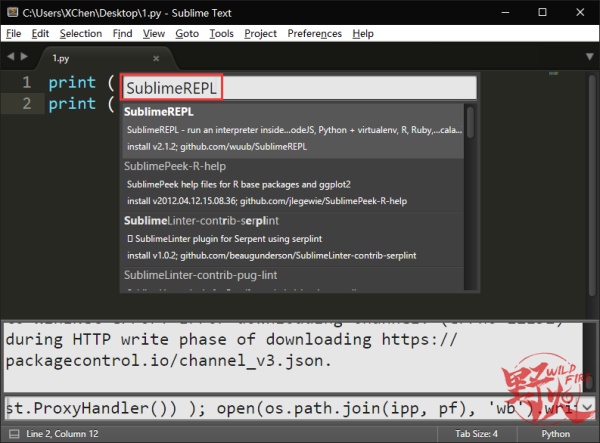Click the SublimePeek help files description line
The height and width of the screenshot is (443, 600).
[239, 184]
